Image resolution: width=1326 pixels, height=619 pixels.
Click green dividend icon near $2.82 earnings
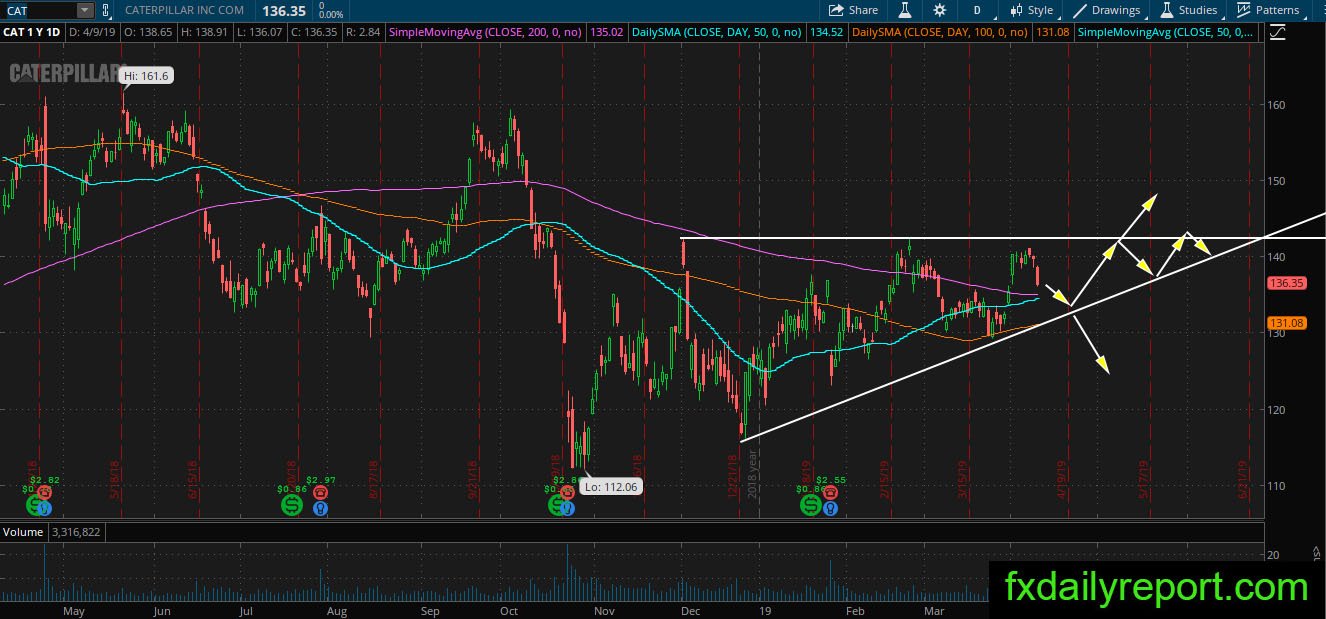[x=33, y=506]
